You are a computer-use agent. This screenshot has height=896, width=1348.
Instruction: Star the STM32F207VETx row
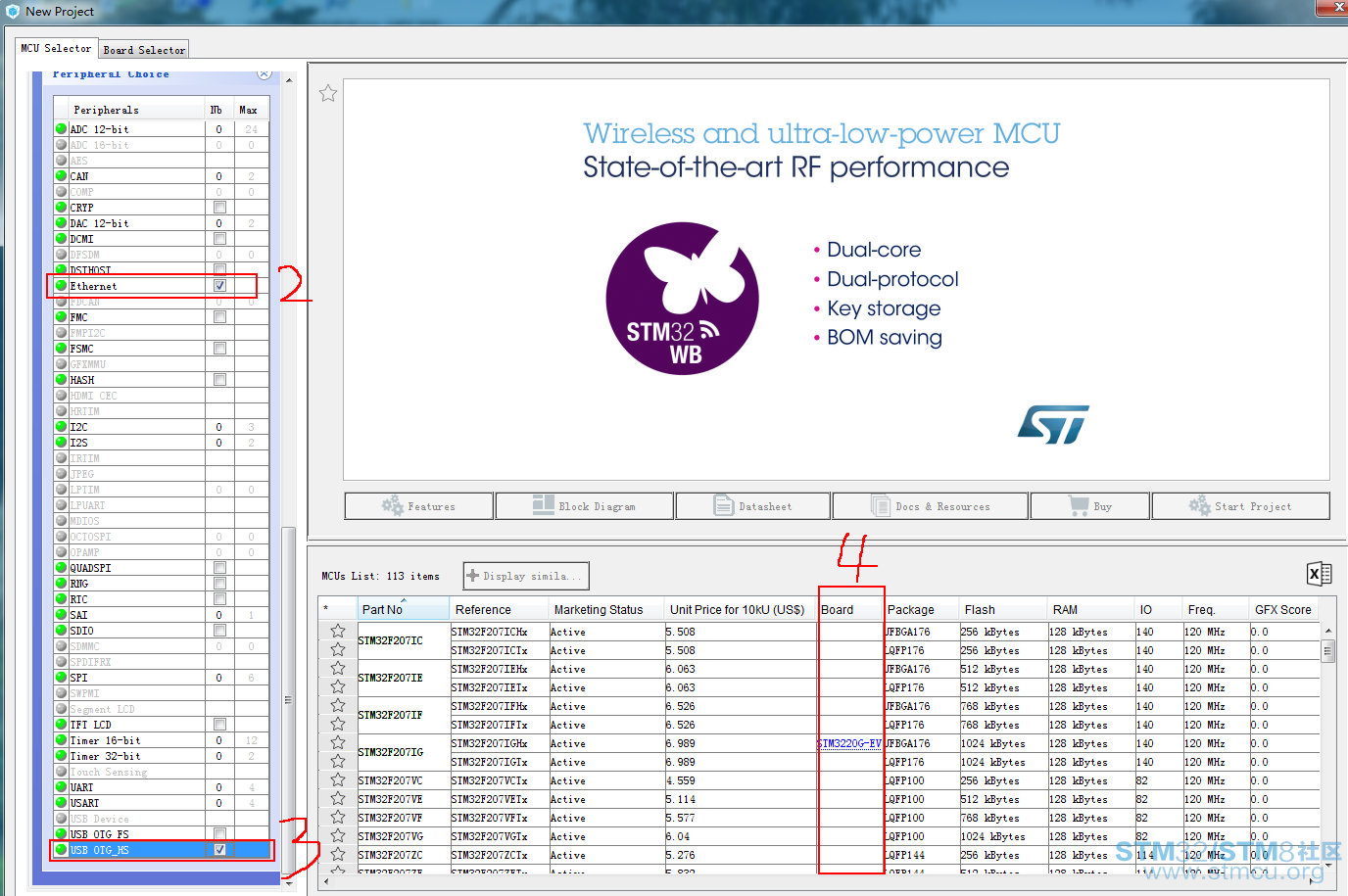pyautogui.click(x=338, y=799)
